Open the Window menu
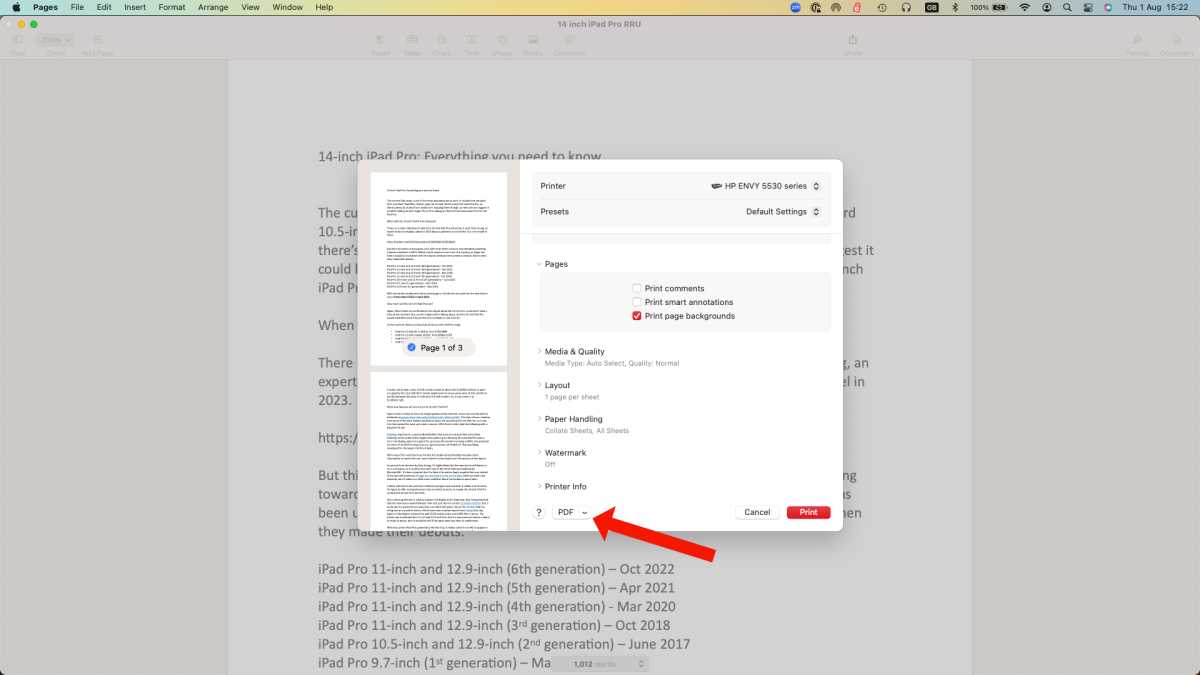1200x675 pixels. pyautogui.click(x=288, y=7)
